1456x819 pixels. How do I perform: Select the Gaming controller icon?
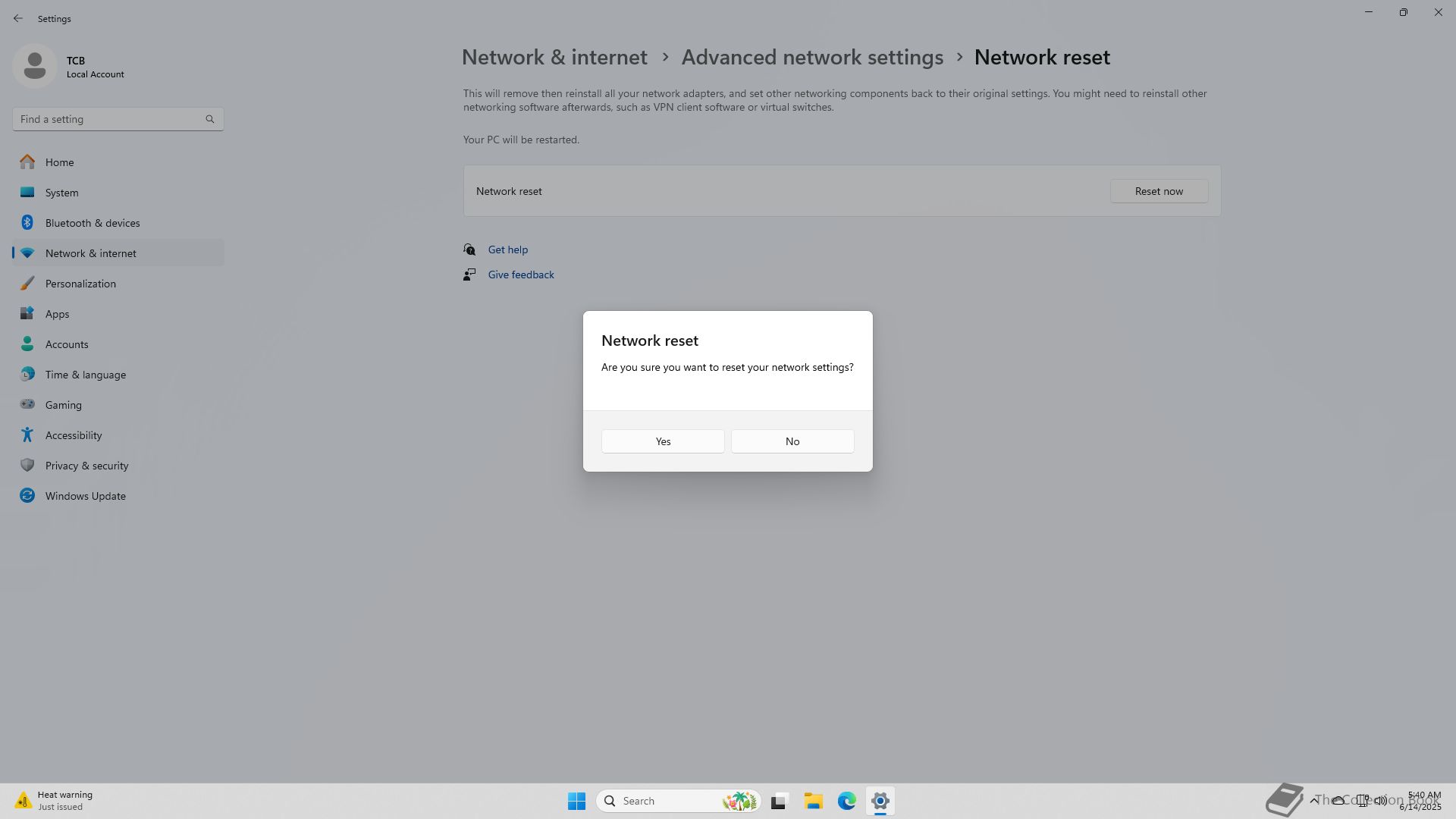pos(27,405)
